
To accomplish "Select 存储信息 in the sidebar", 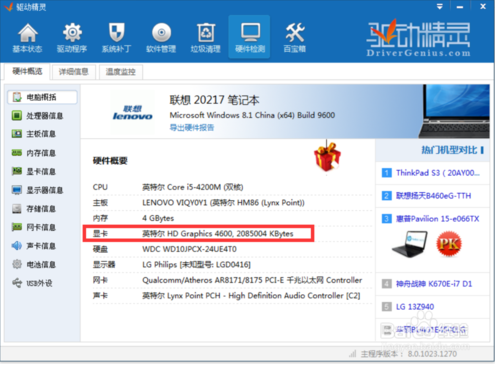I will point(34,209).
